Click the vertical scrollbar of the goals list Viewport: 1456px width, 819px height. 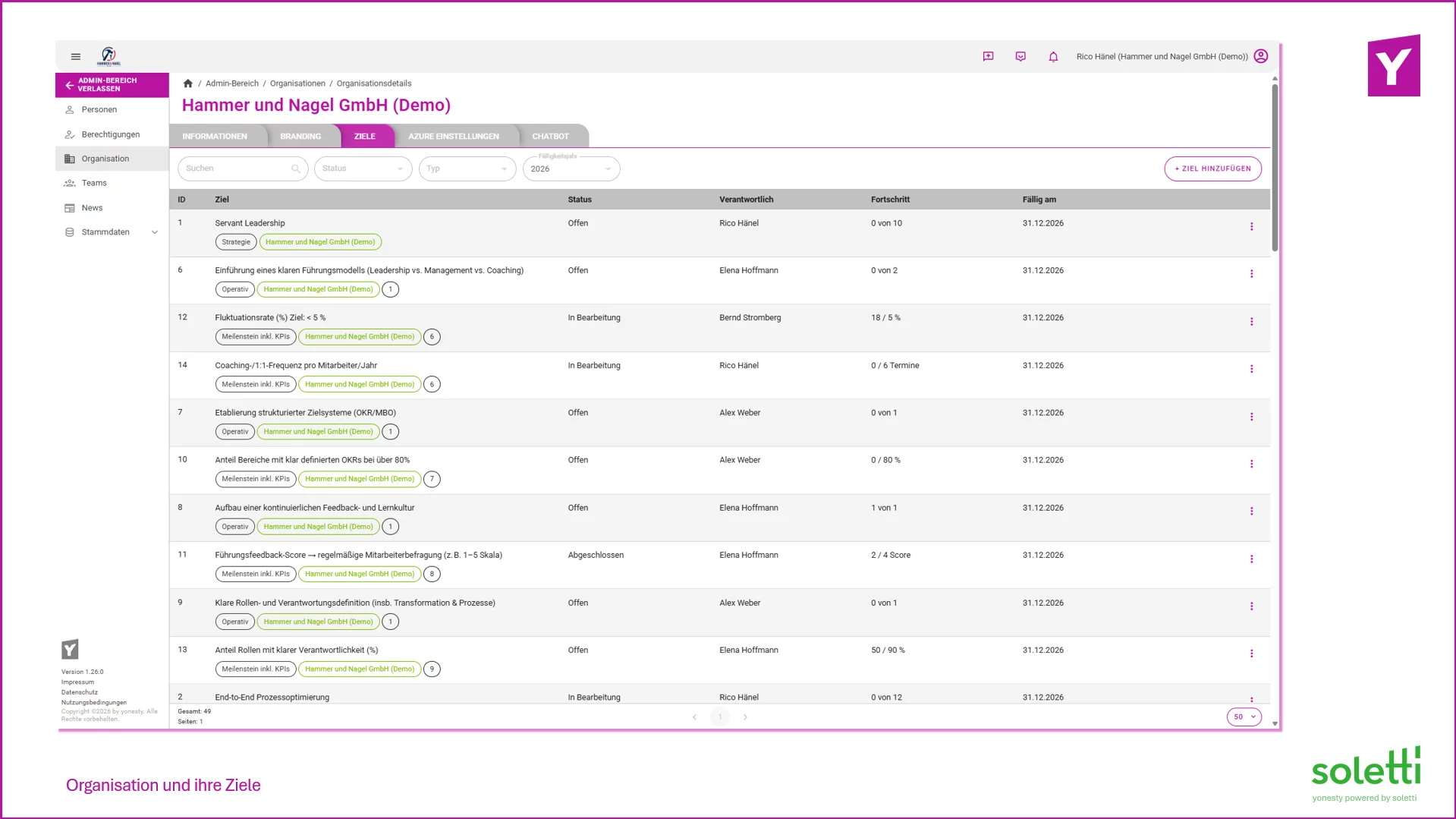pos(1275,167)
